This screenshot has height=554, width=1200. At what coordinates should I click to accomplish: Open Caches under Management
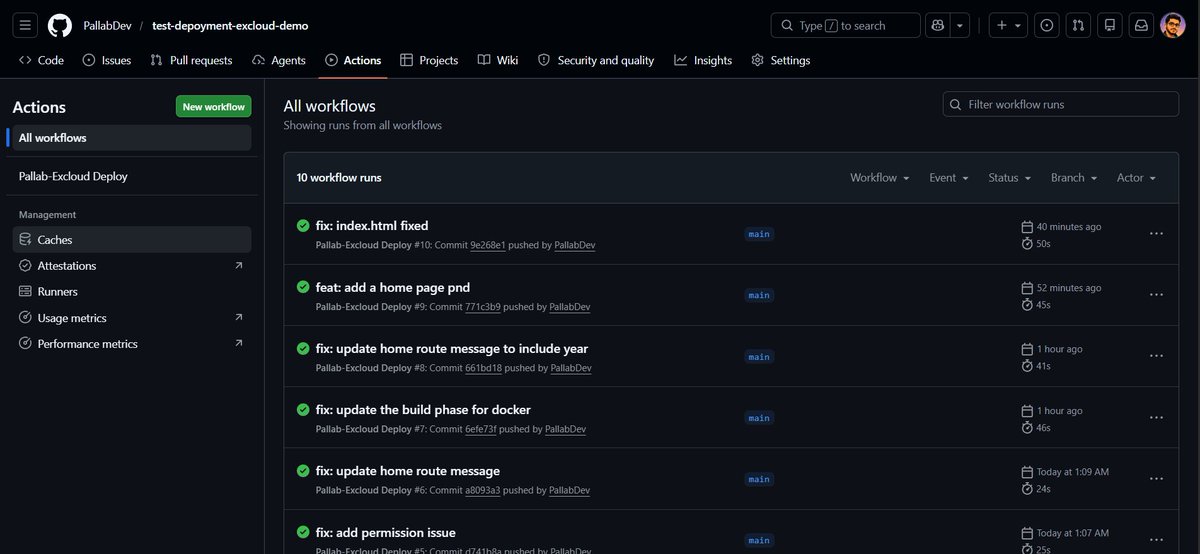(x=131, y=240)
